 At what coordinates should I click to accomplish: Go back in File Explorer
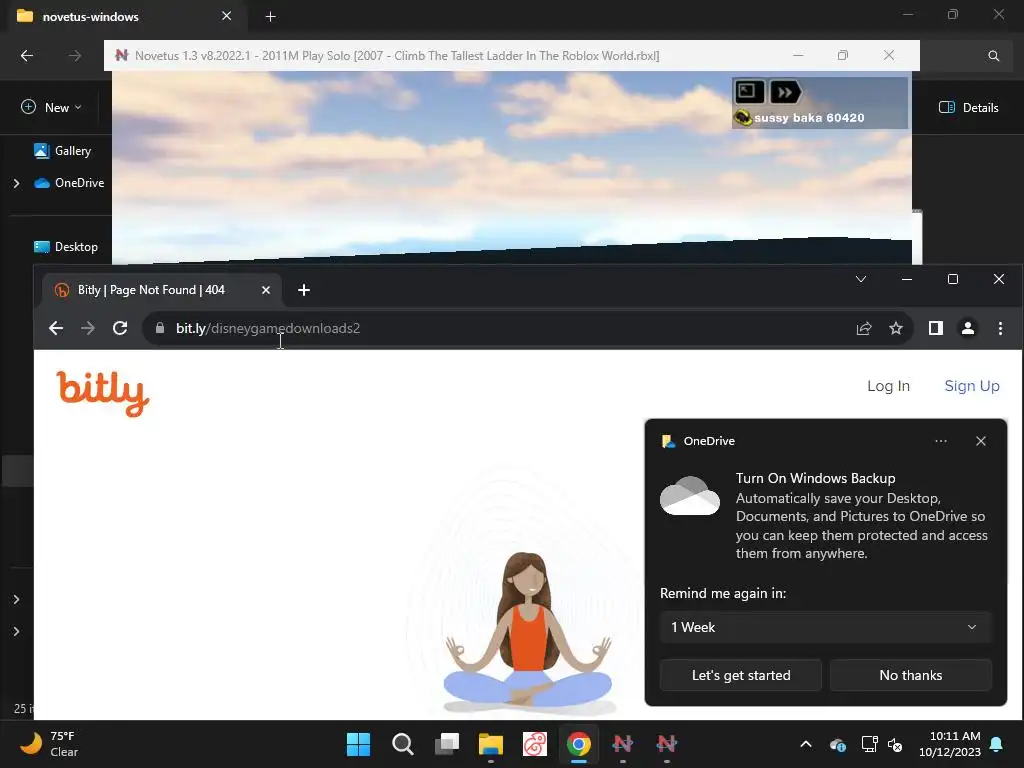tap(27, 56)
